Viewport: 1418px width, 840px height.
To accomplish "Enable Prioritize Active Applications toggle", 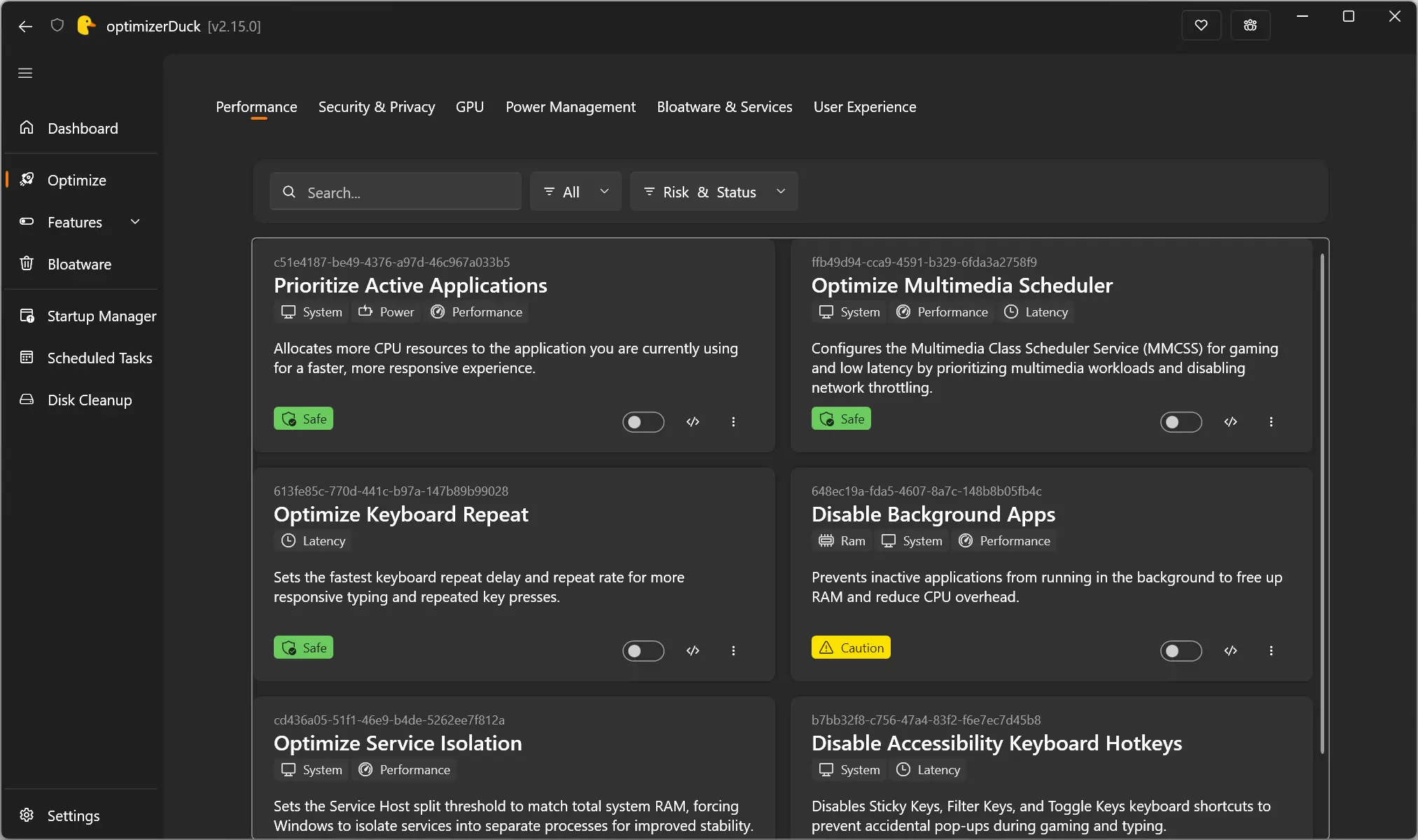I will click(x=643, y=422).
